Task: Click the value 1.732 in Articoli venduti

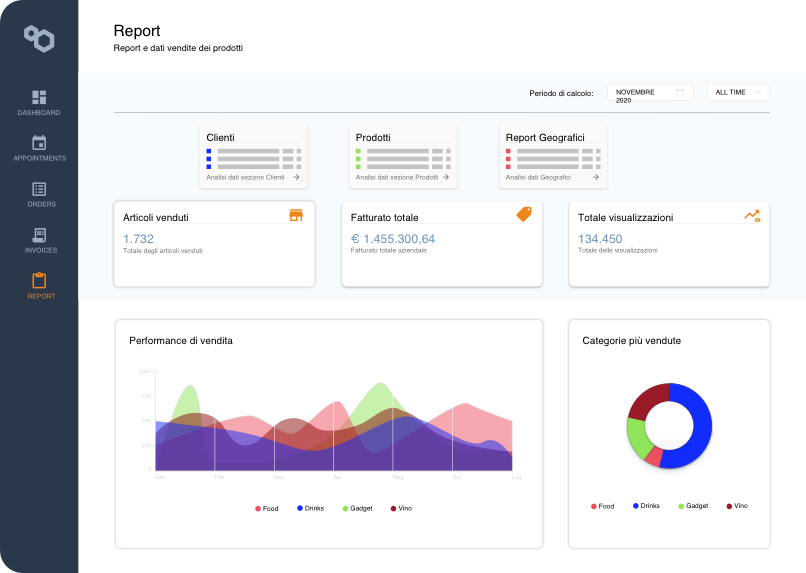Action: tap(138, 239)
